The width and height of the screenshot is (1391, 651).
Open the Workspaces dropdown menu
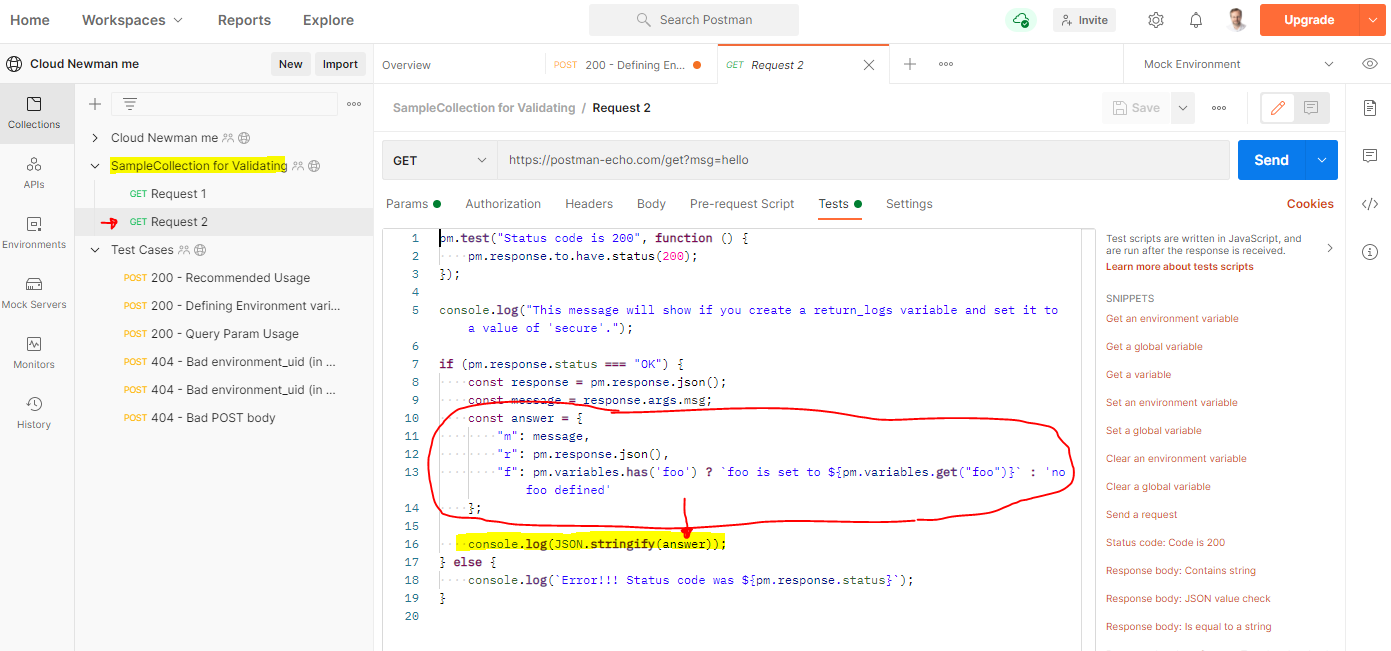click(x=132, y=20)
